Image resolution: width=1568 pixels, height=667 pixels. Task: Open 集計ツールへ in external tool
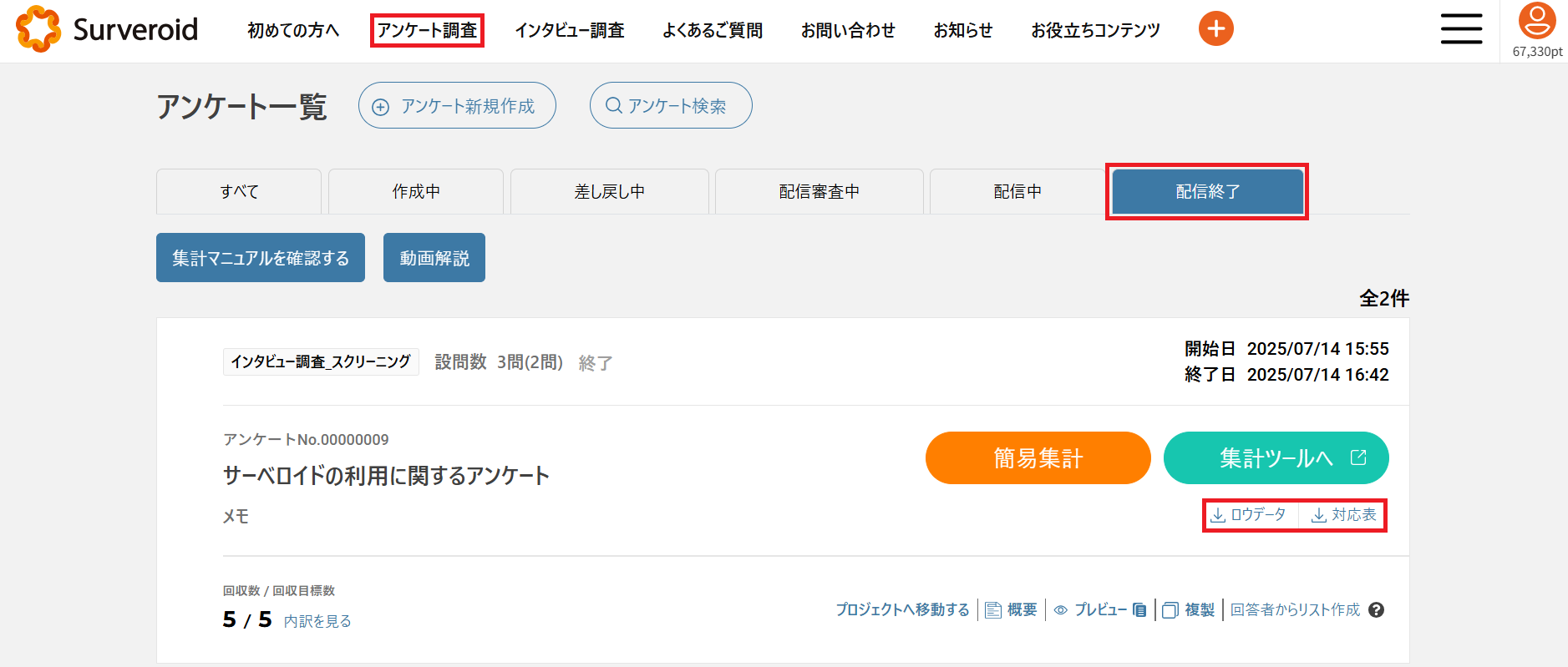1276,458
